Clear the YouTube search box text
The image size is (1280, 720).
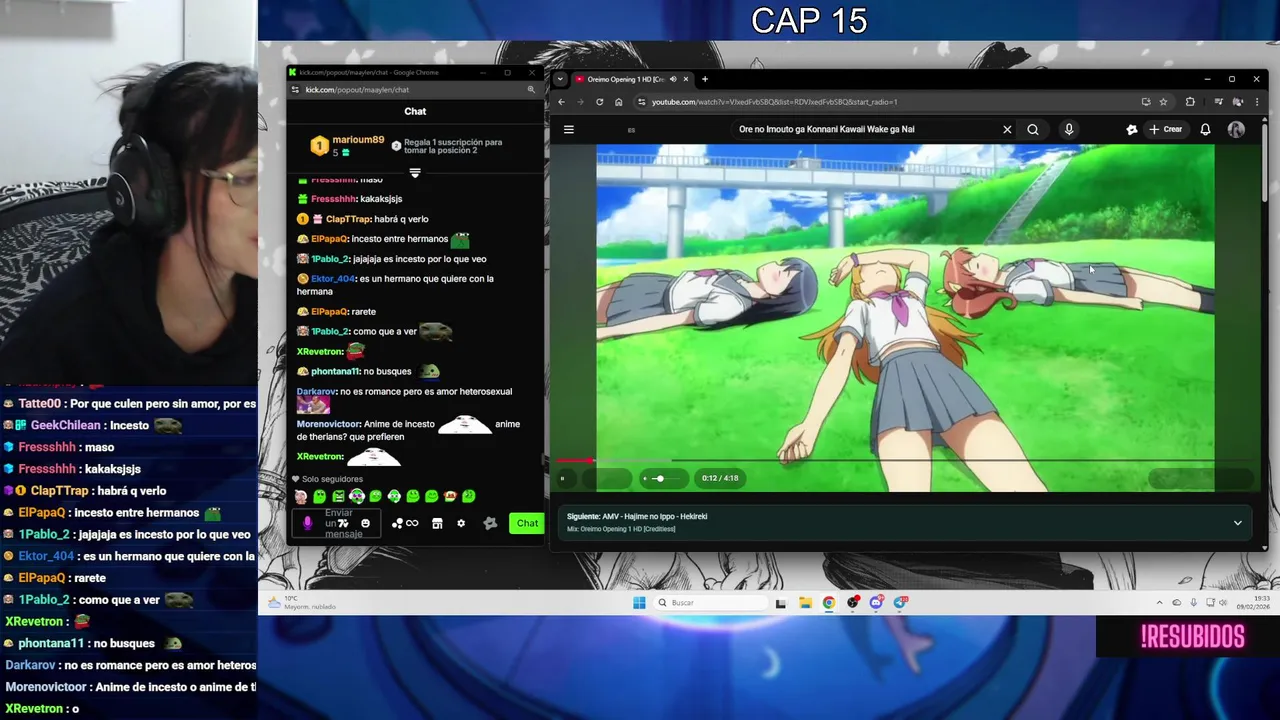pyautogui.click(x=1007, y=129)
